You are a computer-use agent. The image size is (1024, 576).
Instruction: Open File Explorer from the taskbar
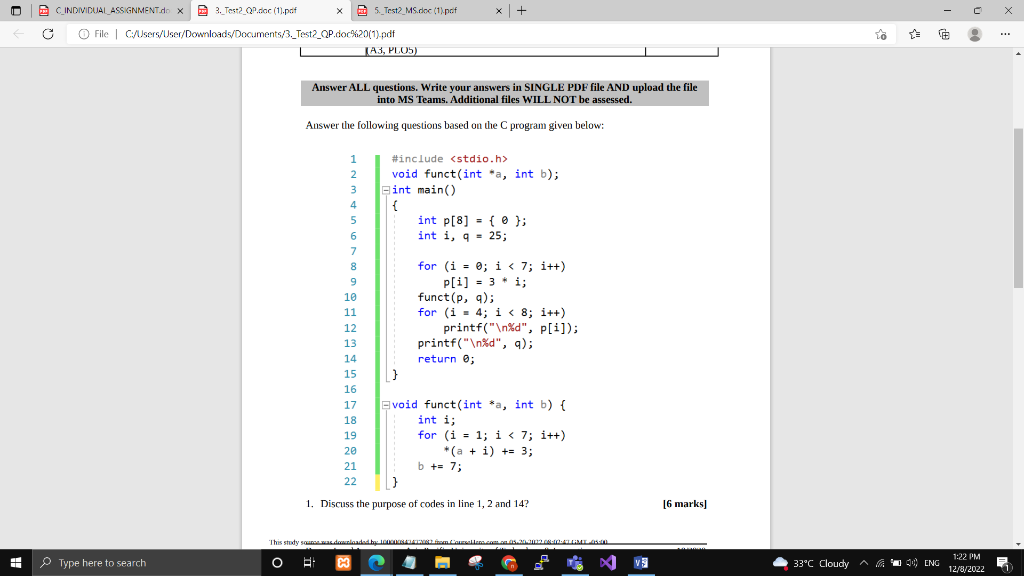coord(443,562)
